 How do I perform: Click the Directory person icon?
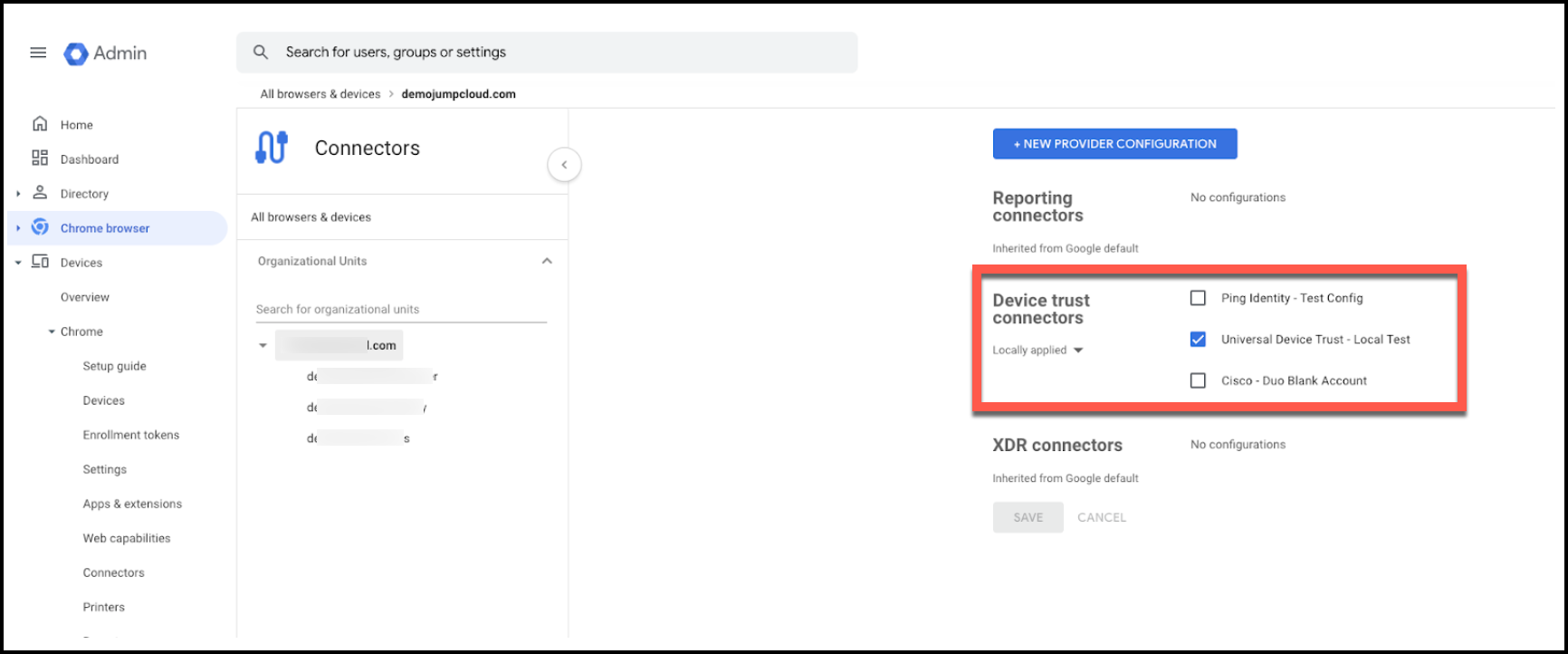click(x=40, y=193)
